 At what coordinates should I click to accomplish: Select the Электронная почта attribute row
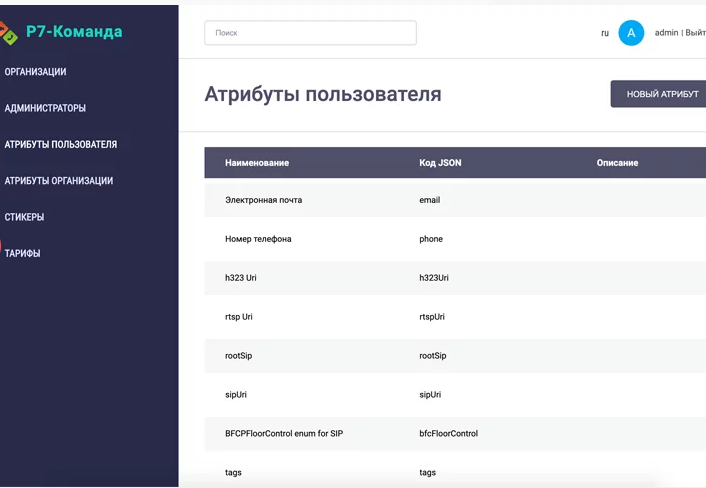264,200
